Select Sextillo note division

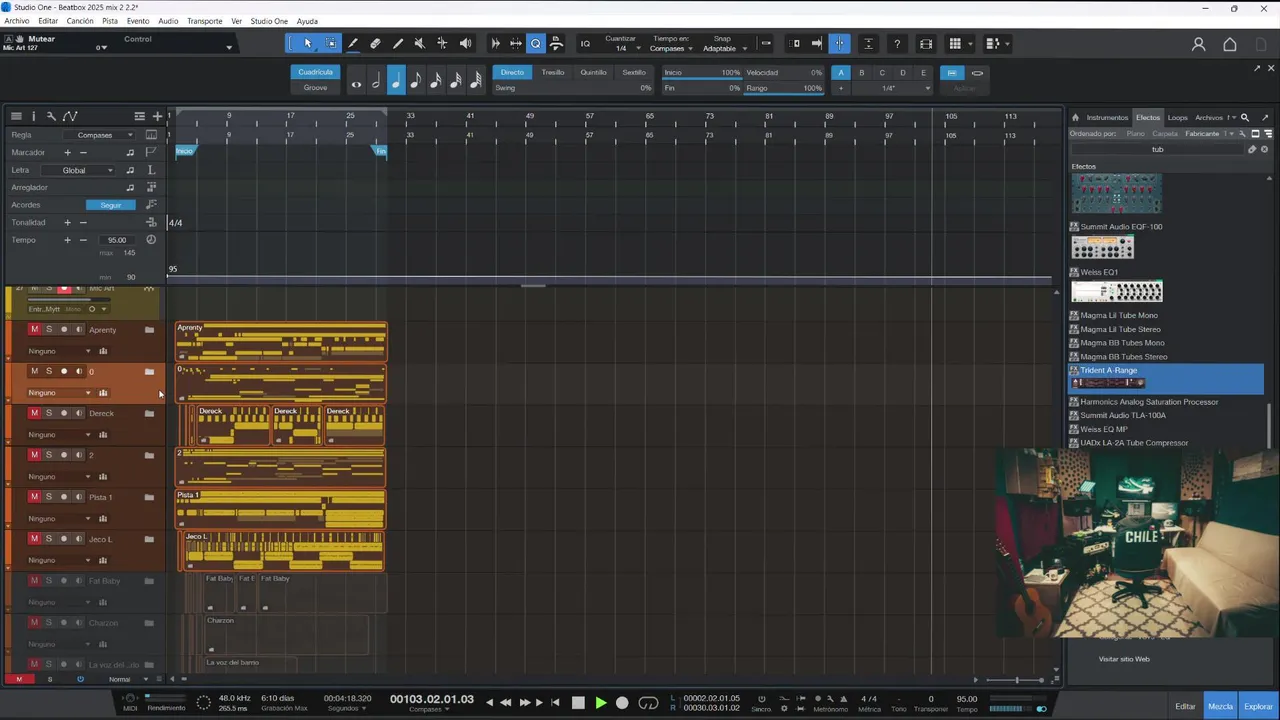tap(634, 72)
